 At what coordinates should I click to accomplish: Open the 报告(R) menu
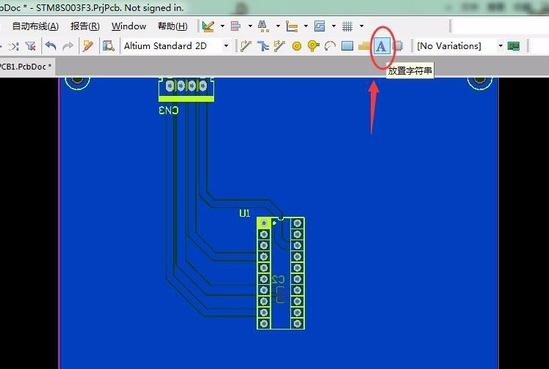(x=85, y=26)
